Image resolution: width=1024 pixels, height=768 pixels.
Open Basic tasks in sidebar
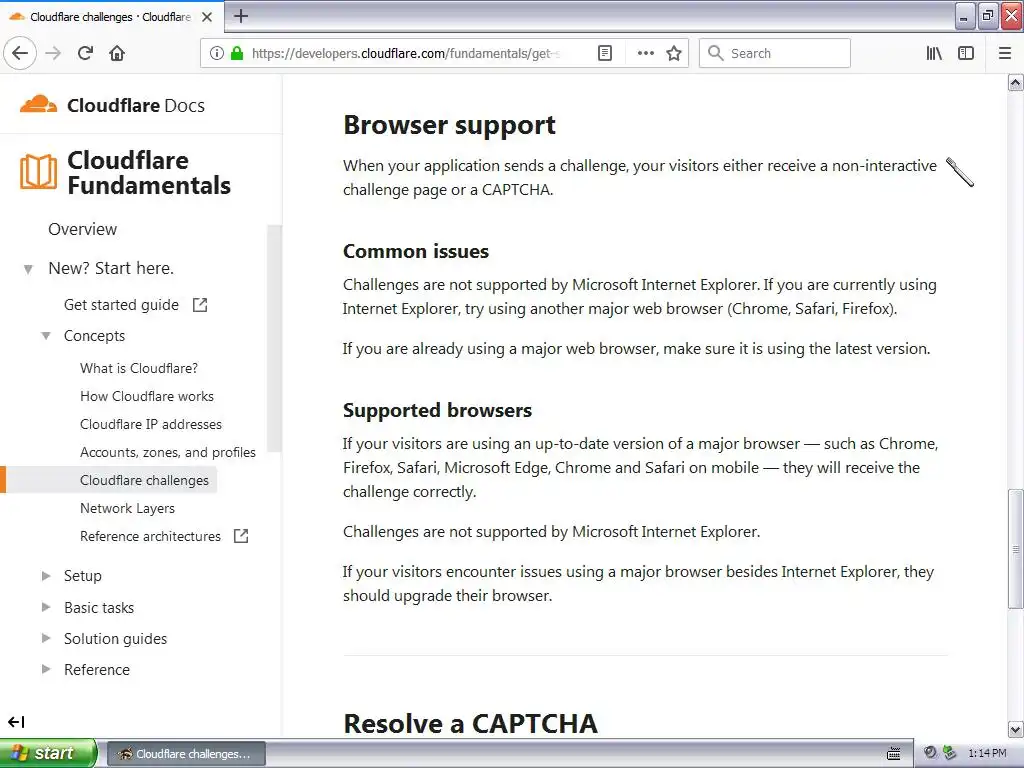click(99, 608)
